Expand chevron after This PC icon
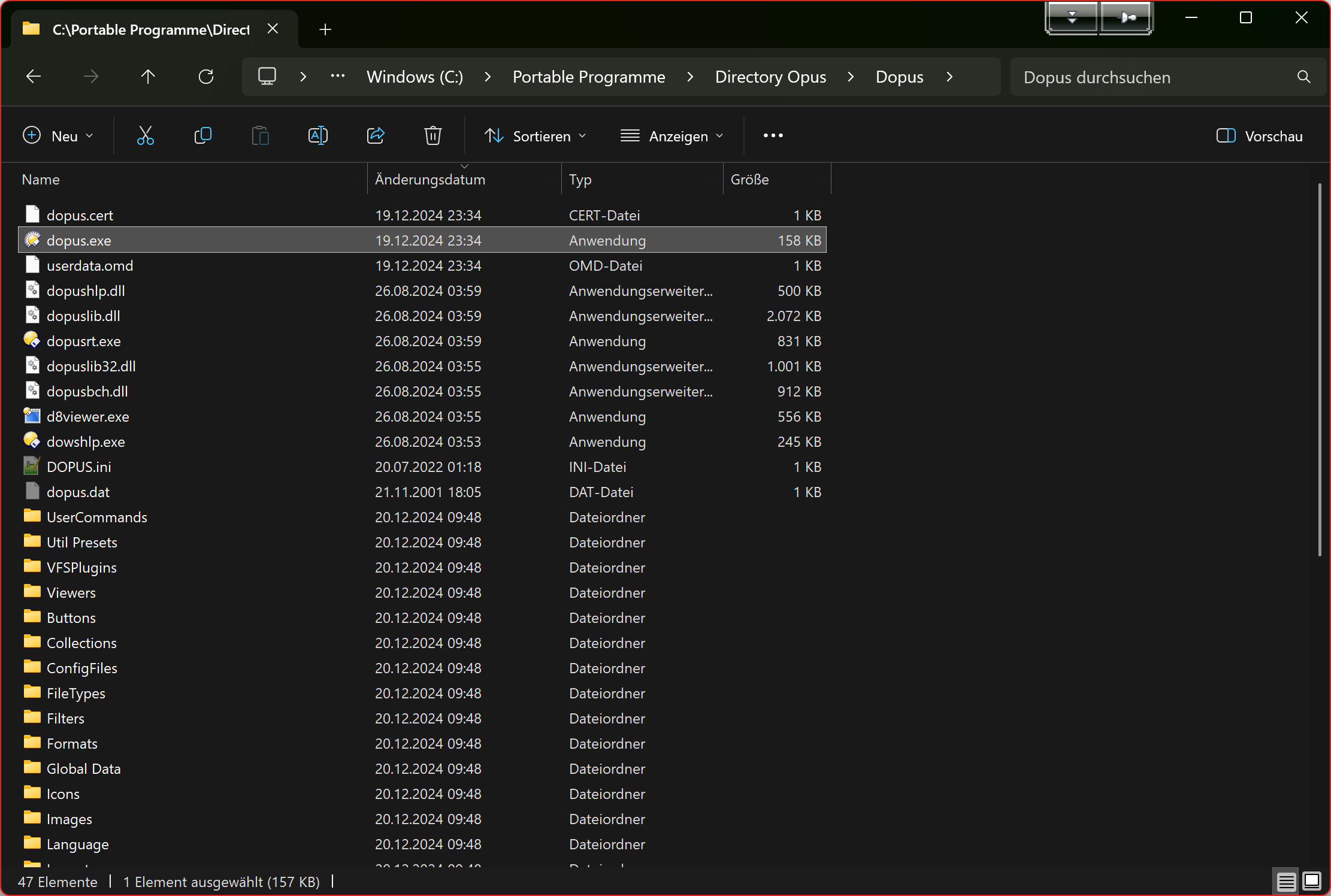The width and height of the screenshot is (1331, 896). (x=303, y=77)
